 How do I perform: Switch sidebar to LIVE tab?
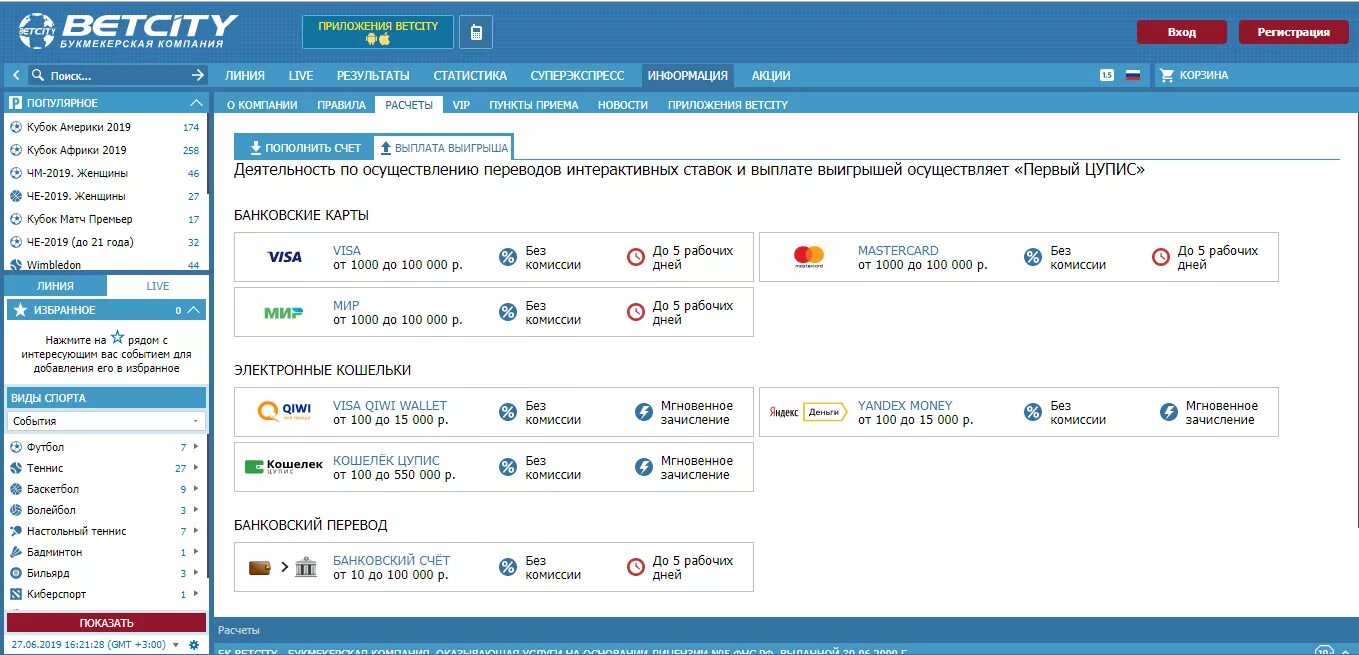point(158,286)
